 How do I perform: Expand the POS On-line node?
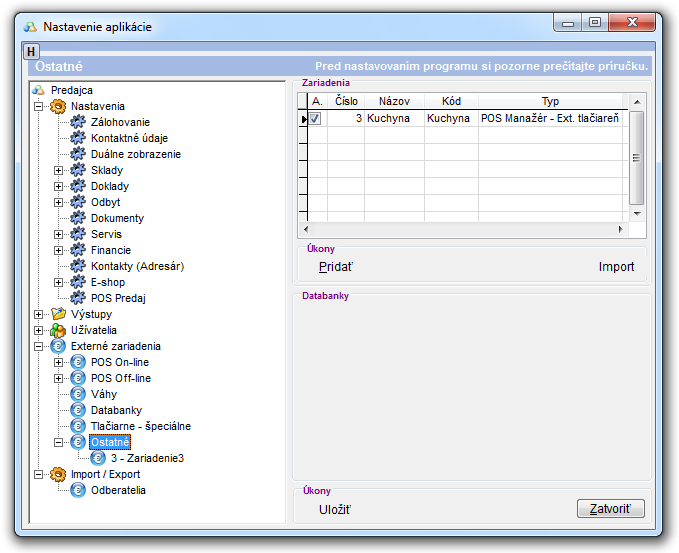(58, 362)
